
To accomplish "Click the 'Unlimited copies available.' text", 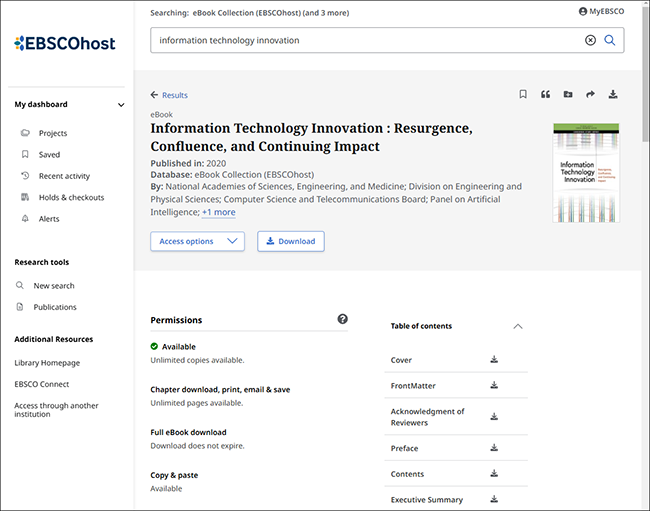I will 197,360.
